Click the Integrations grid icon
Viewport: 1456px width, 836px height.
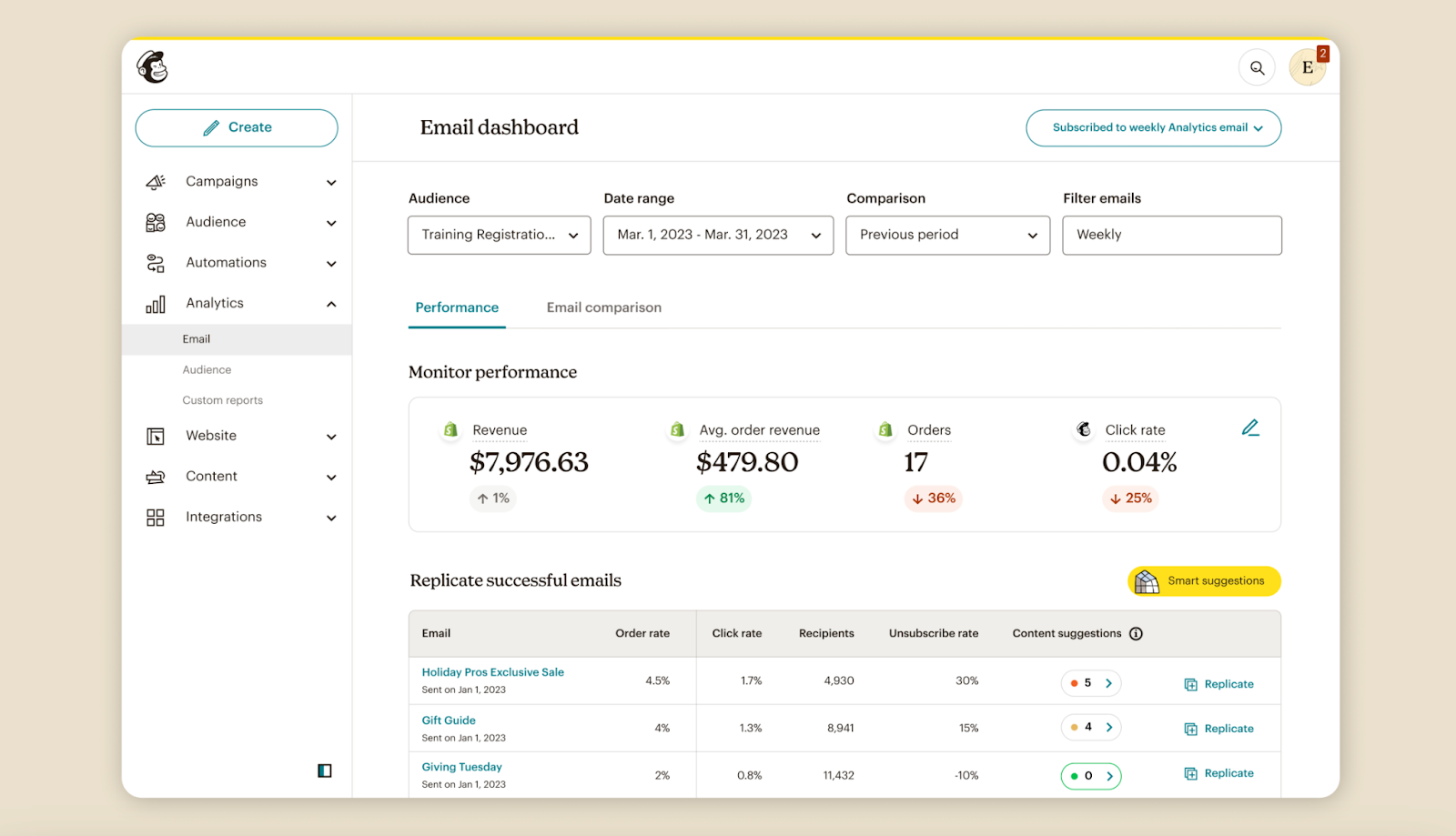point(156,518)
